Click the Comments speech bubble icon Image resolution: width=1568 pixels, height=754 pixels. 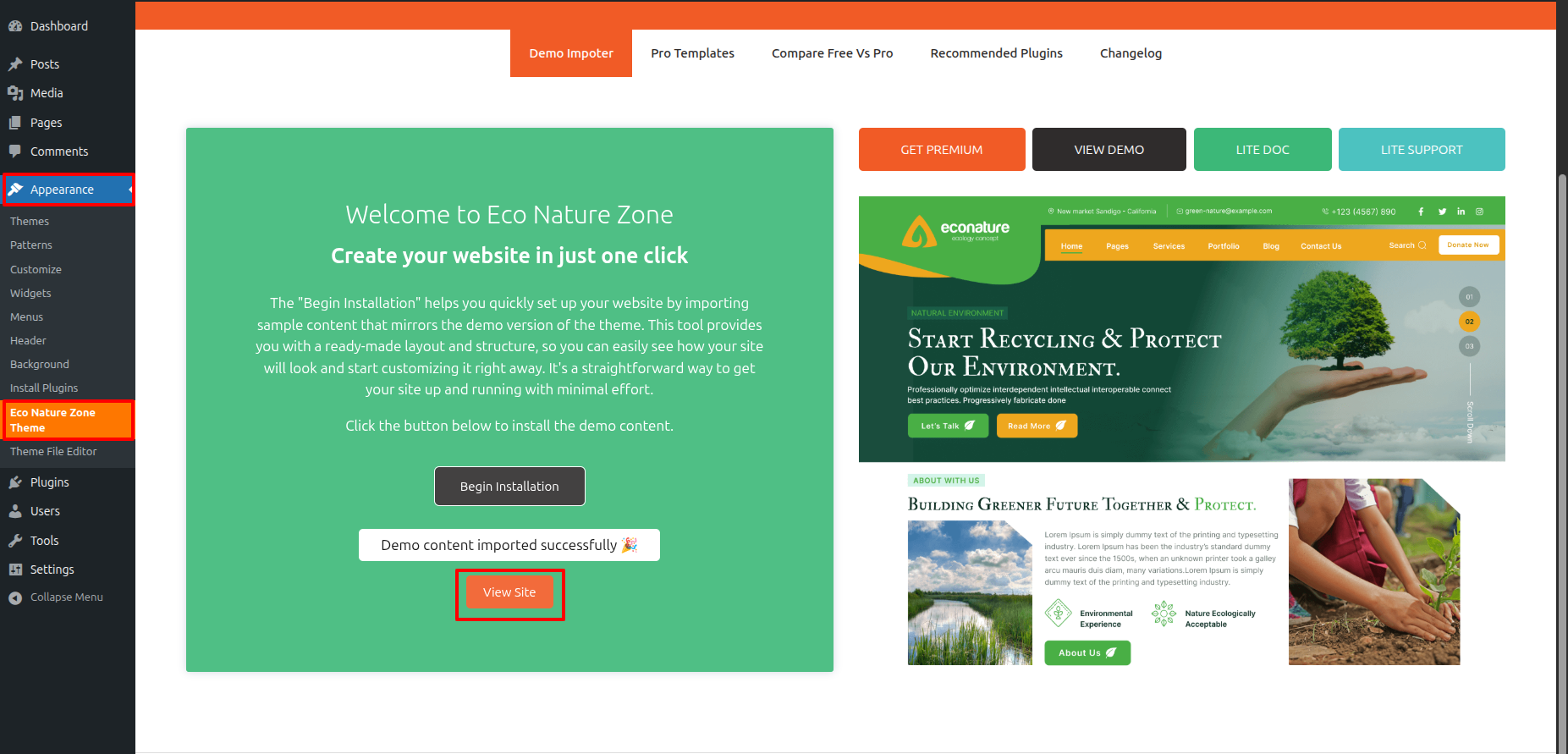[x=15, y=151]
